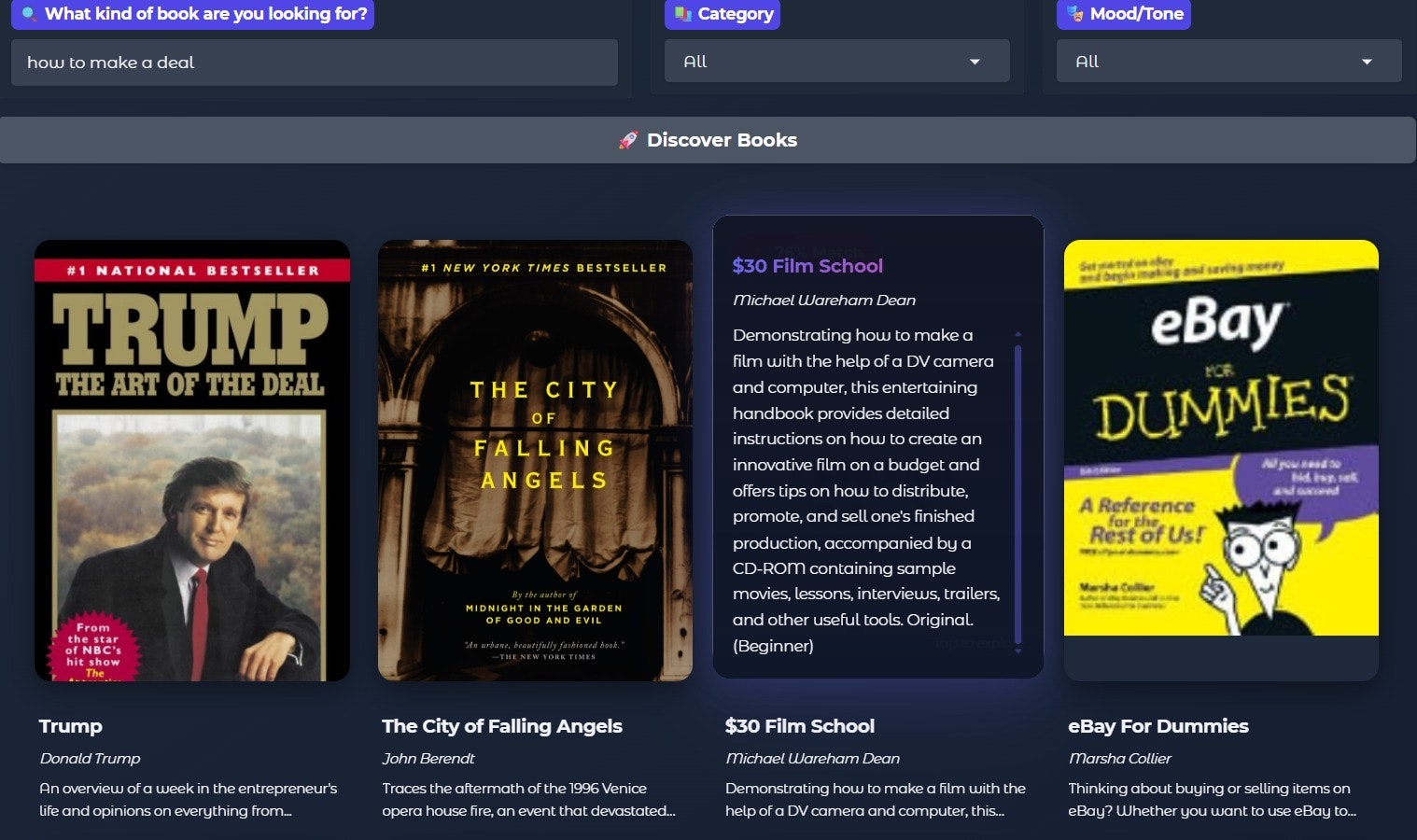Viewport: 1417px width, 840px height.
Task: Click the $30 Film School heading in flipped card
Action: coord(807,266)
